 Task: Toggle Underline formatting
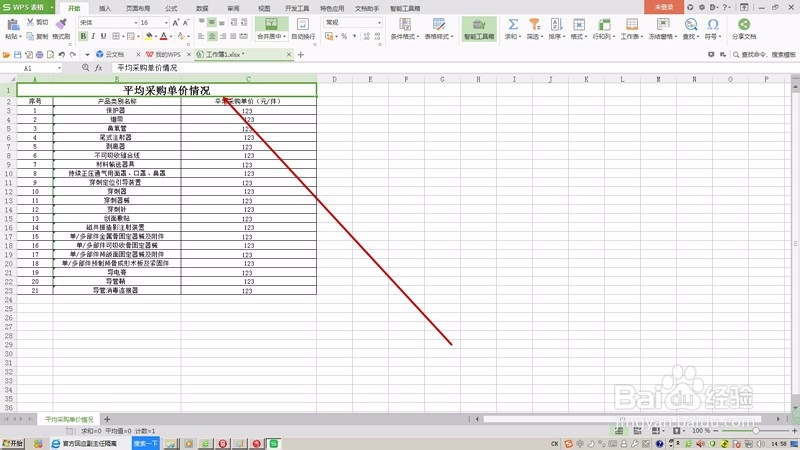[x=104, y=36]
